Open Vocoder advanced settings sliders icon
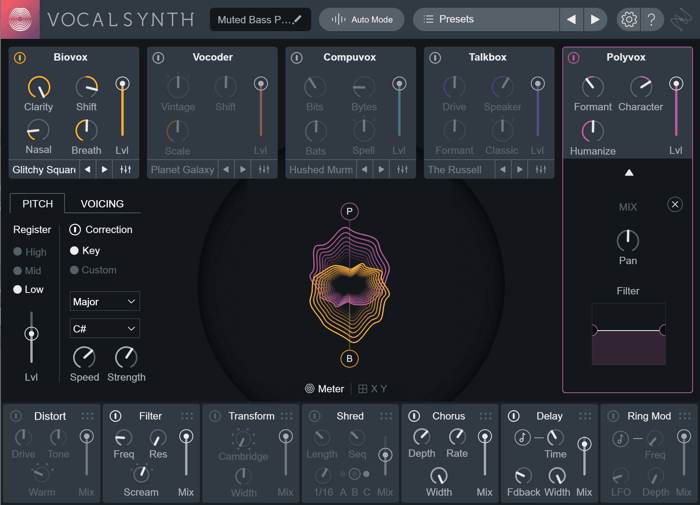Screen dimensions: 700x505 (x=264, y=170)
